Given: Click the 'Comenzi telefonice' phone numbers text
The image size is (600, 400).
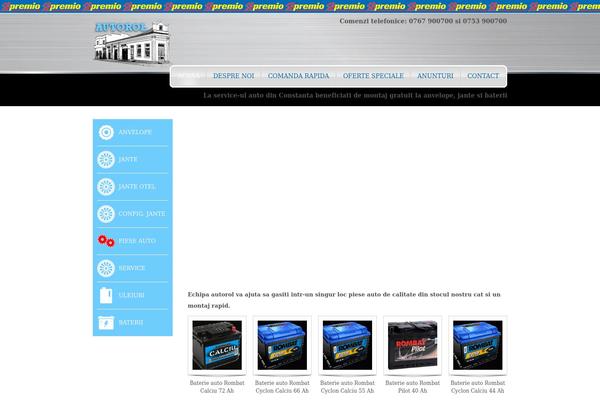Looking at the screenshot, I should tap(423, 21).
